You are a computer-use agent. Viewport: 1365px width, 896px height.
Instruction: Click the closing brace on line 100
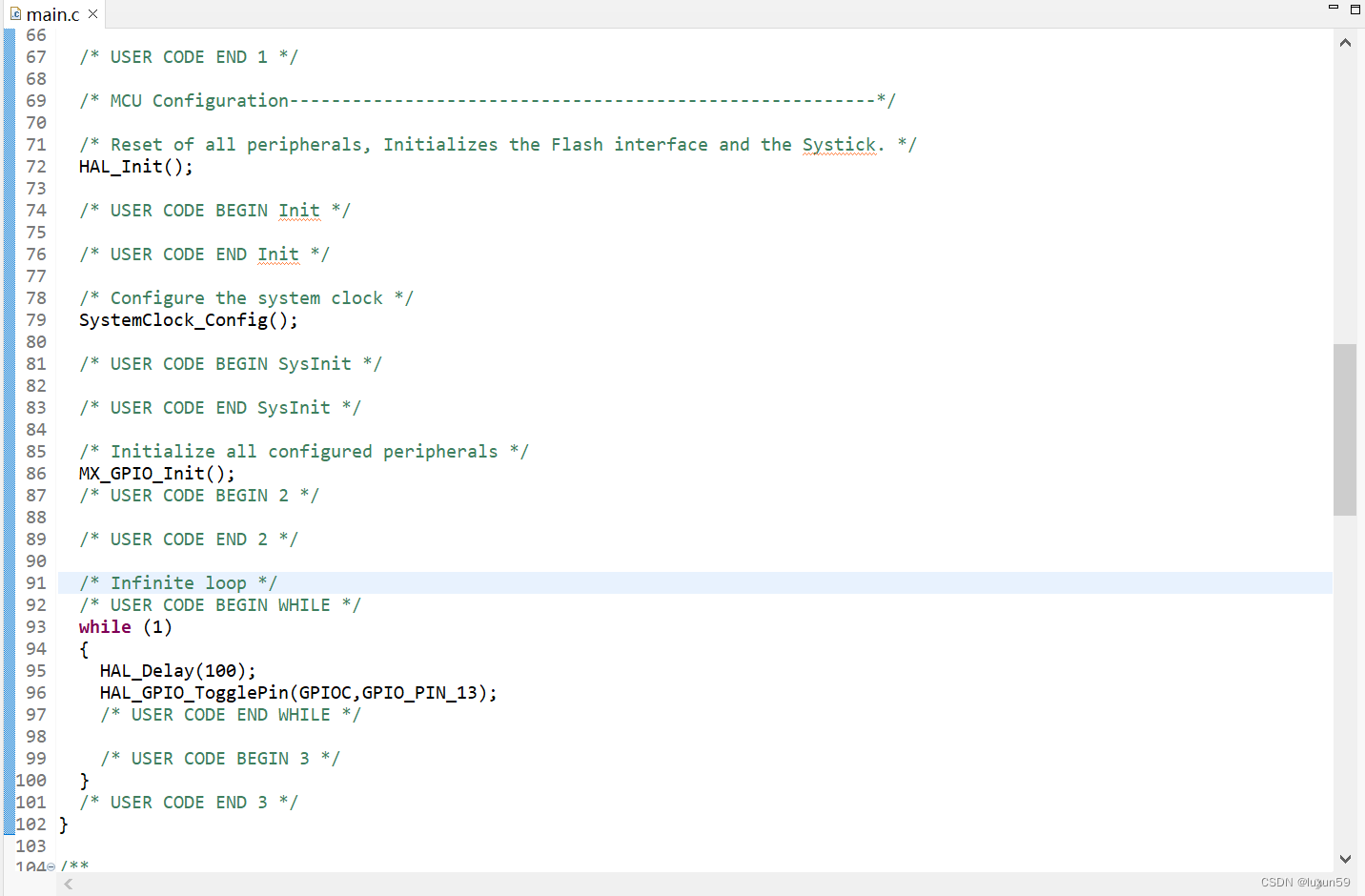click(84, 781)
